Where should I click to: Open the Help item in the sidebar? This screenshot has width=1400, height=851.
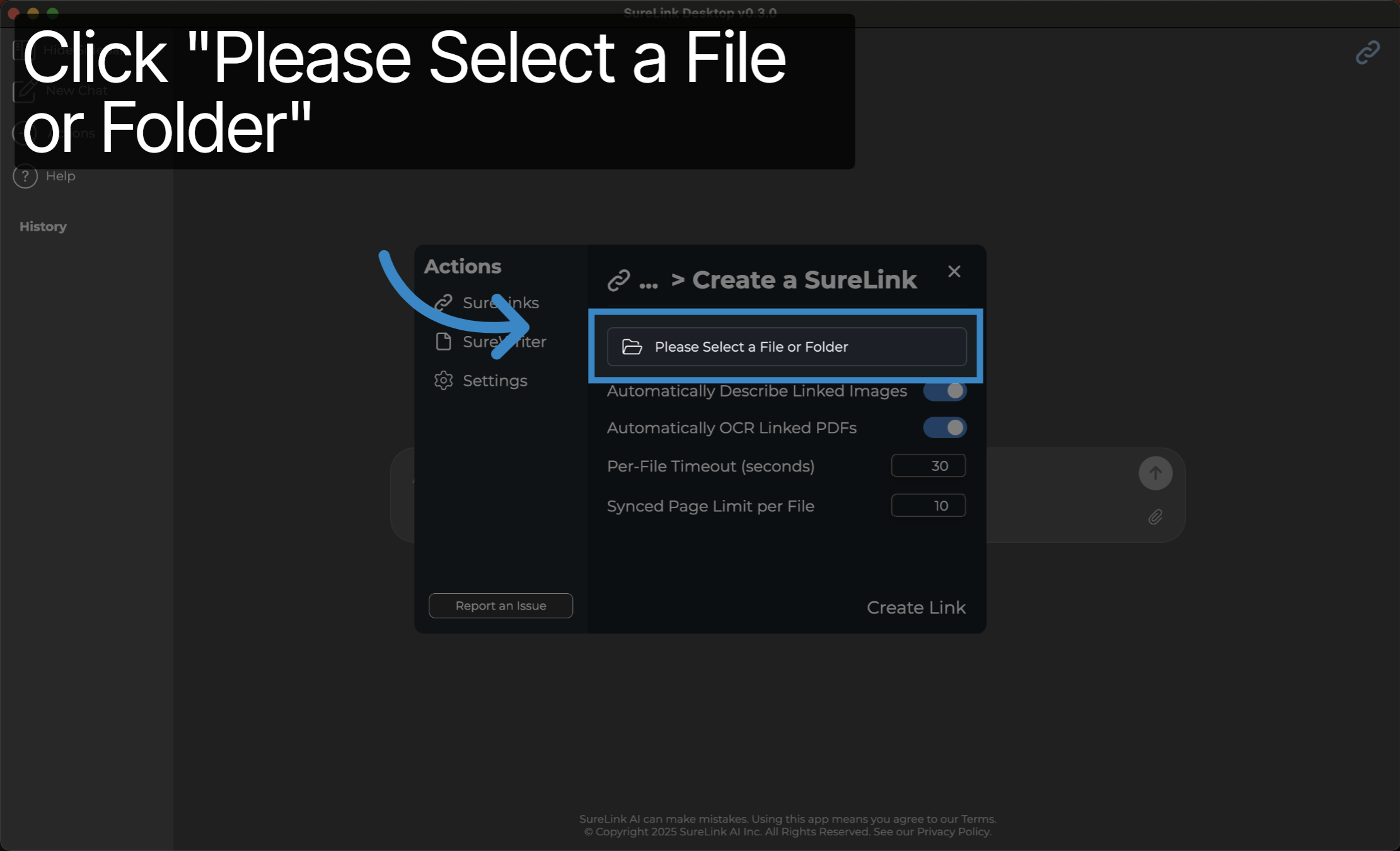click(x=45, y=176)
